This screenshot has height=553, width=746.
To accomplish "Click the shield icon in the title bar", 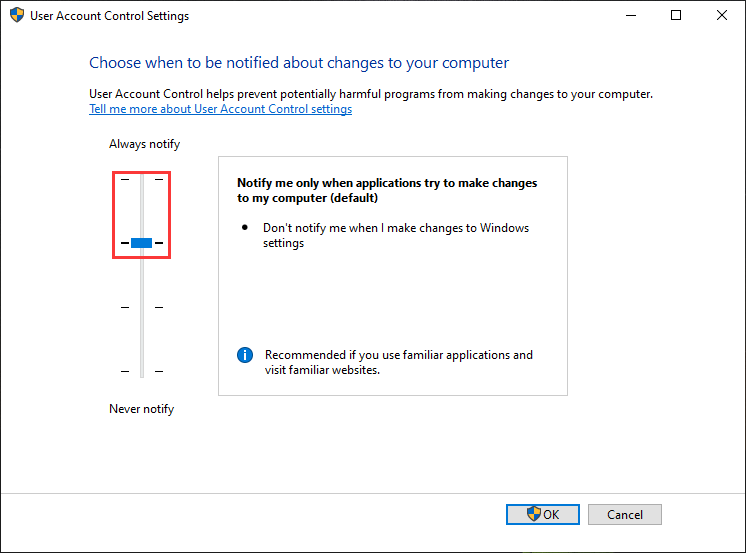I will [x=17, y=16].
